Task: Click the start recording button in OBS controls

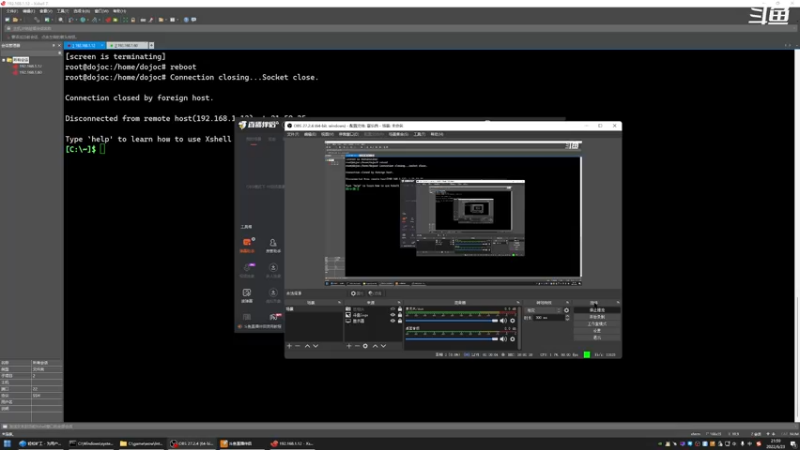Action: [597, 317]
